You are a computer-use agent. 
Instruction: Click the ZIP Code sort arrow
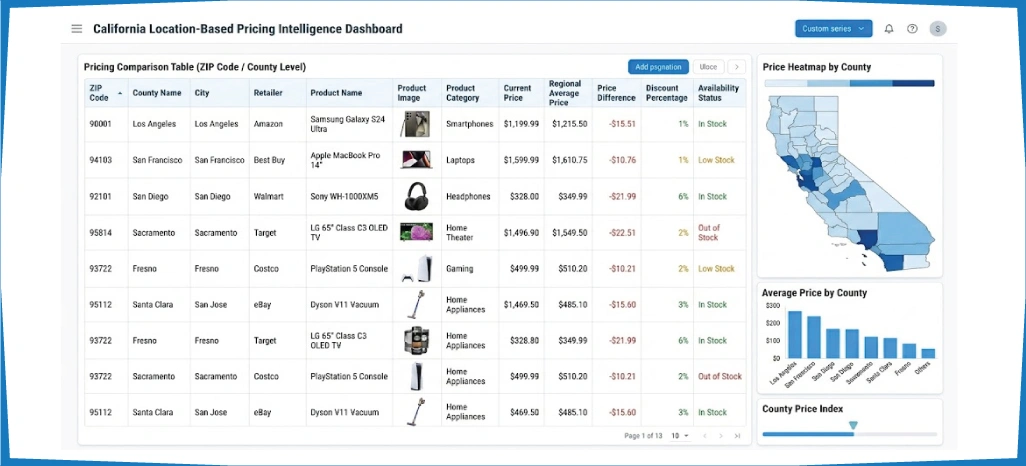(120, 94)
